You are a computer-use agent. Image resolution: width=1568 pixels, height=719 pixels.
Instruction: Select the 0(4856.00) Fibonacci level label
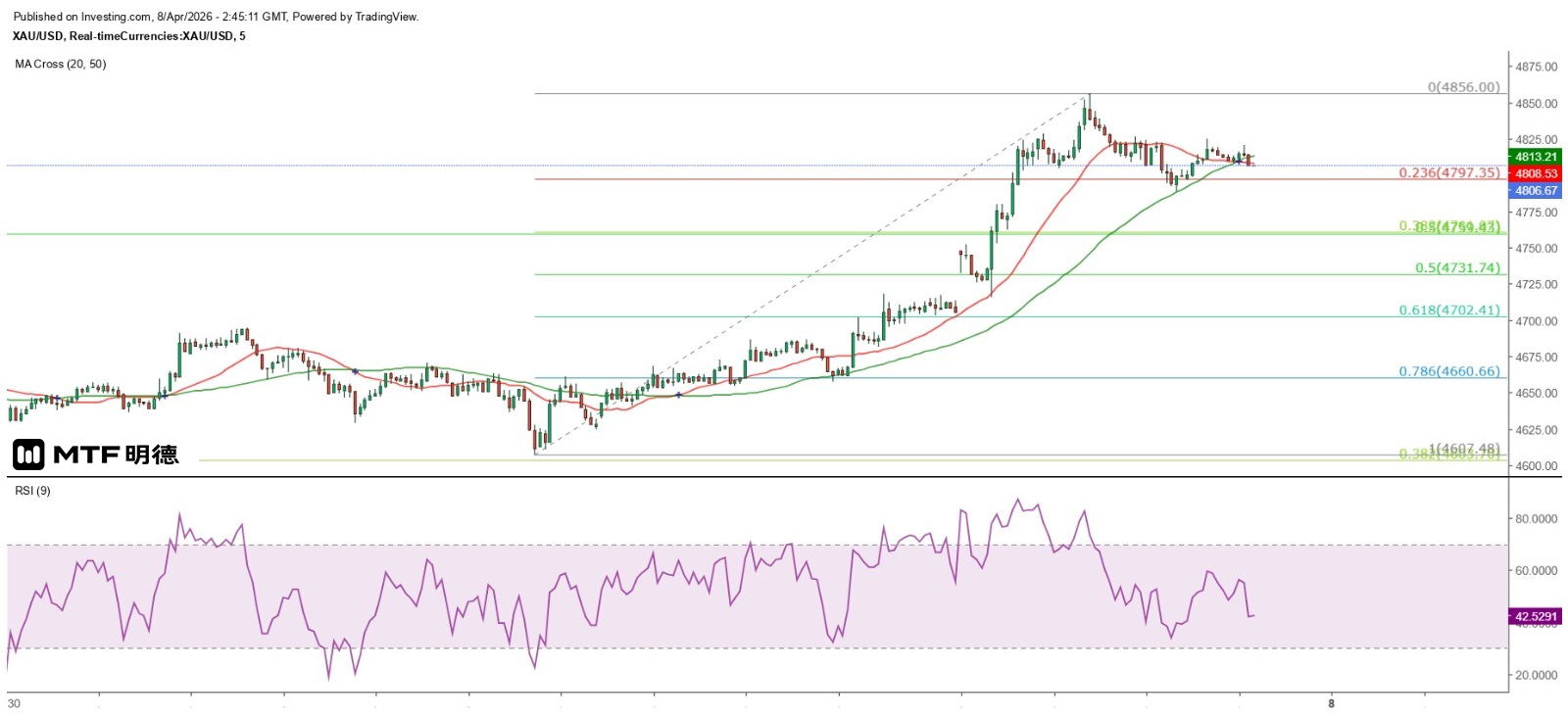pyautogui.click(x=1463, y=87)
